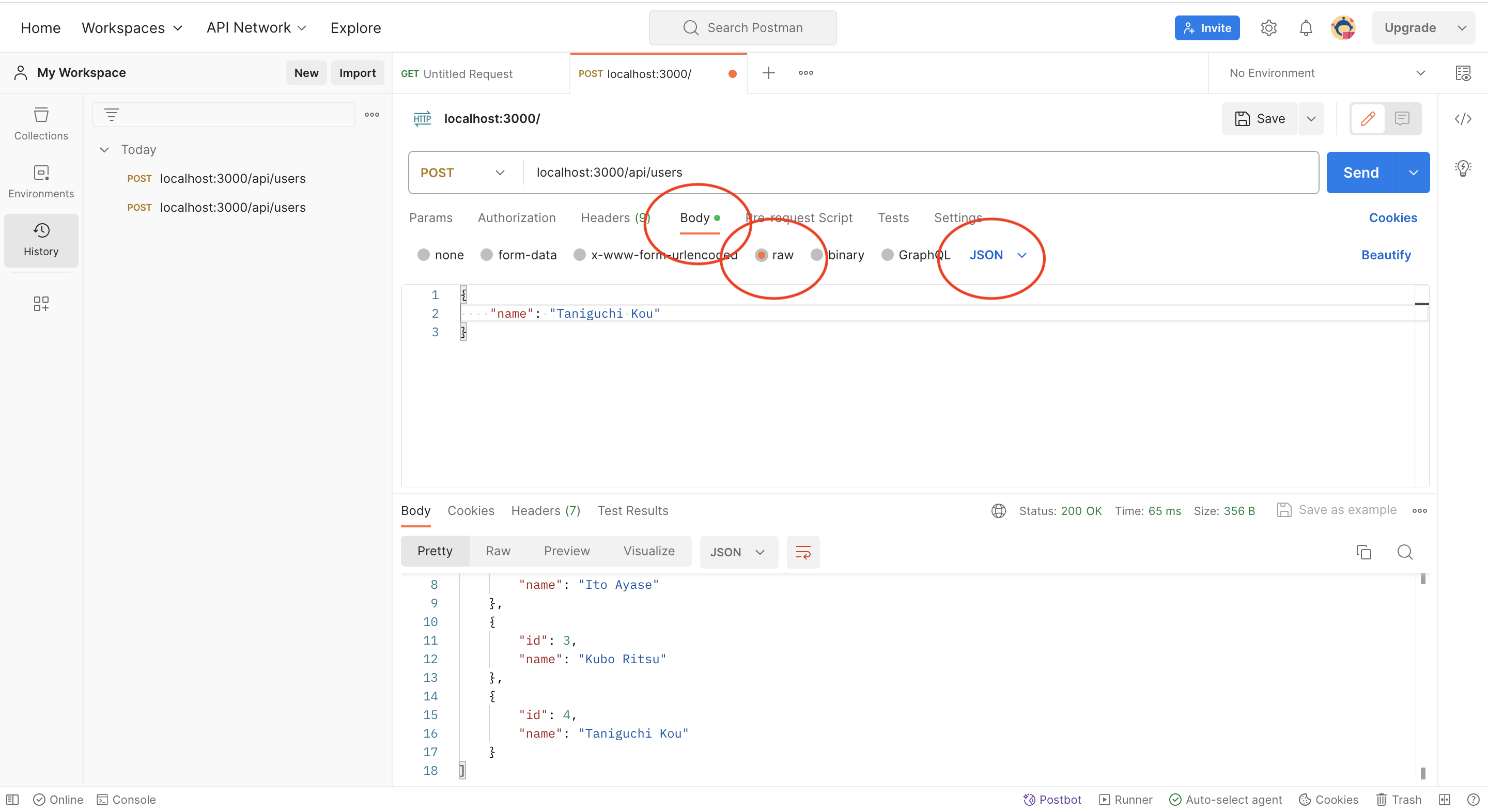Open the Postman Console from the status bar

[x=126, y=799]
